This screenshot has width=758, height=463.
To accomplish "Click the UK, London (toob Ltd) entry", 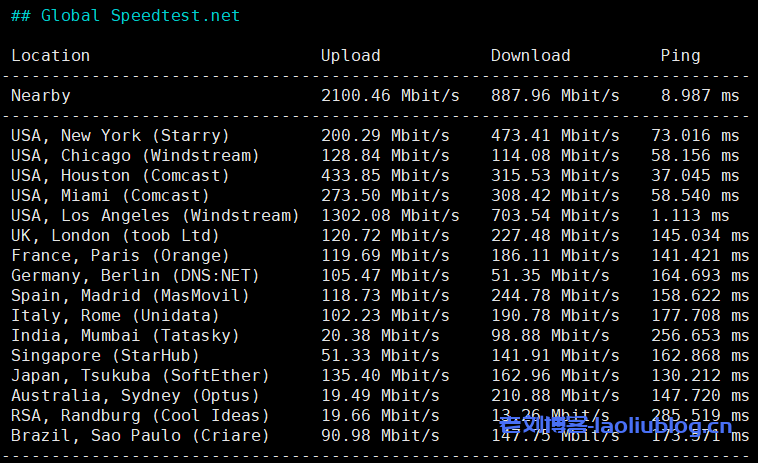I will (x=115, y=236).
